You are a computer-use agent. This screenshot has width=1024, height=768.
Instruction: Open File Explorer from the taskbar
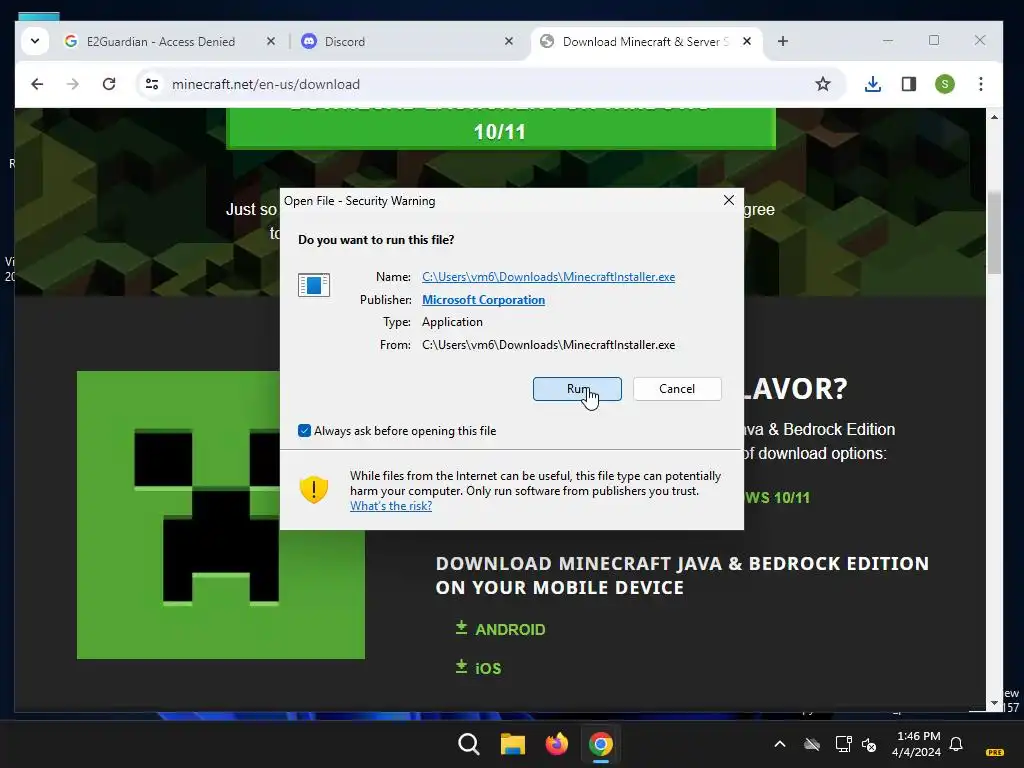point(513,744)
